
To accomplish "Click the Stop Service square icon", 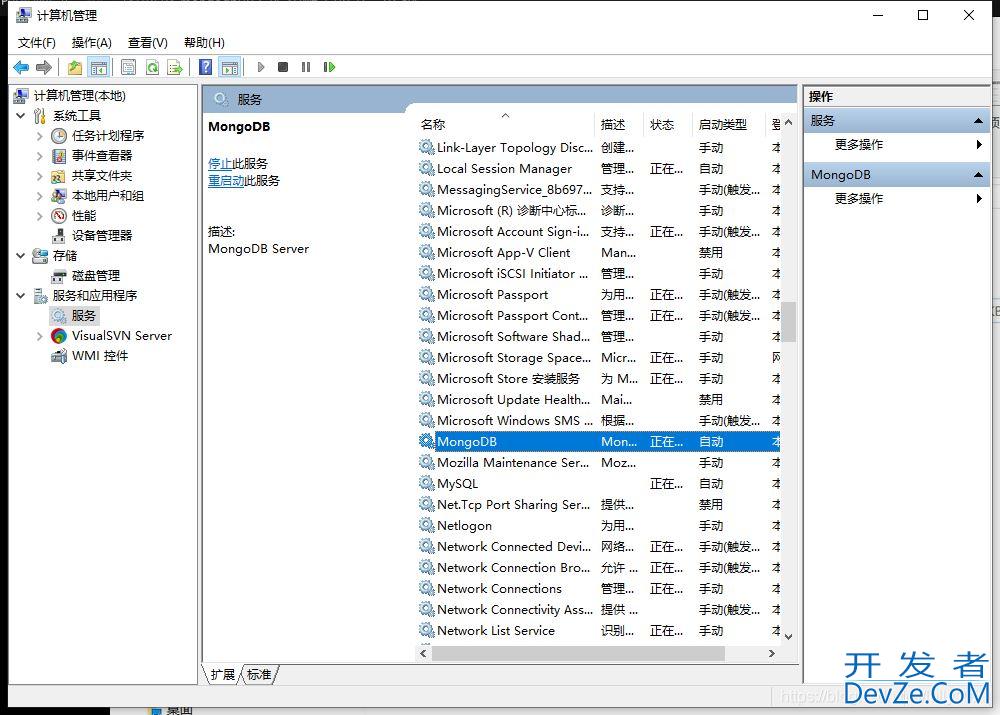I will tap(283, 67).
